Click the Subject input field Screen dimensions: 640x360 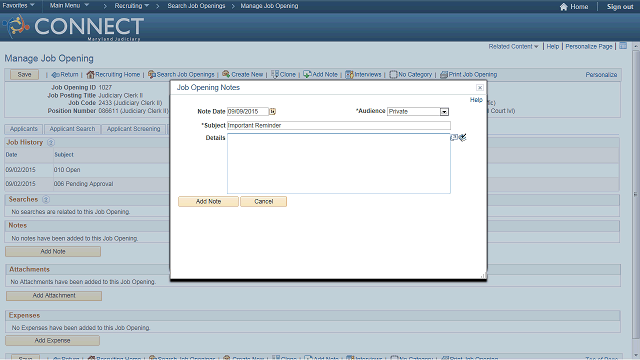point(339,125)
